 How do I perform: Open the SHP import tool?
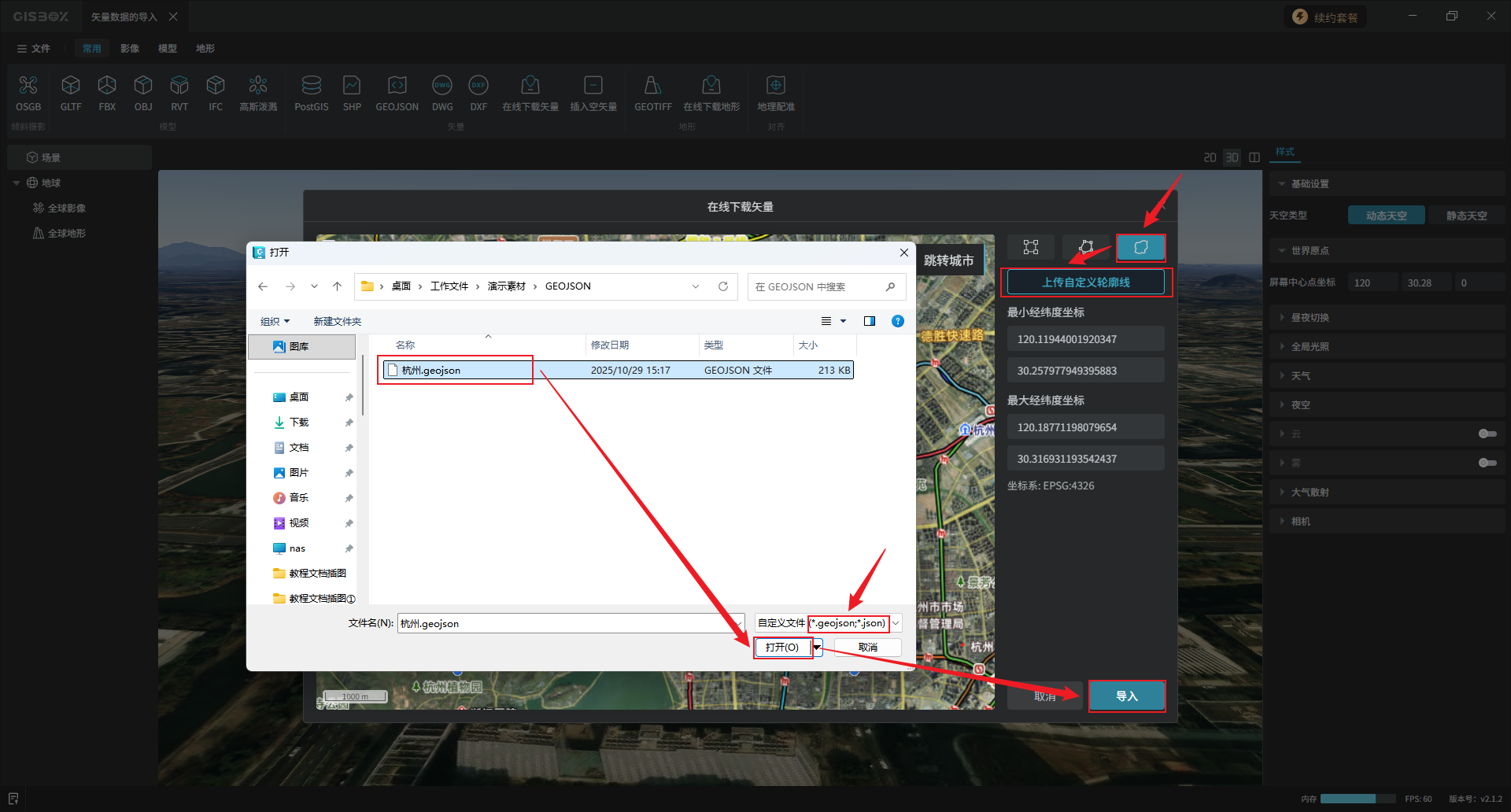(x=352, y=93)
